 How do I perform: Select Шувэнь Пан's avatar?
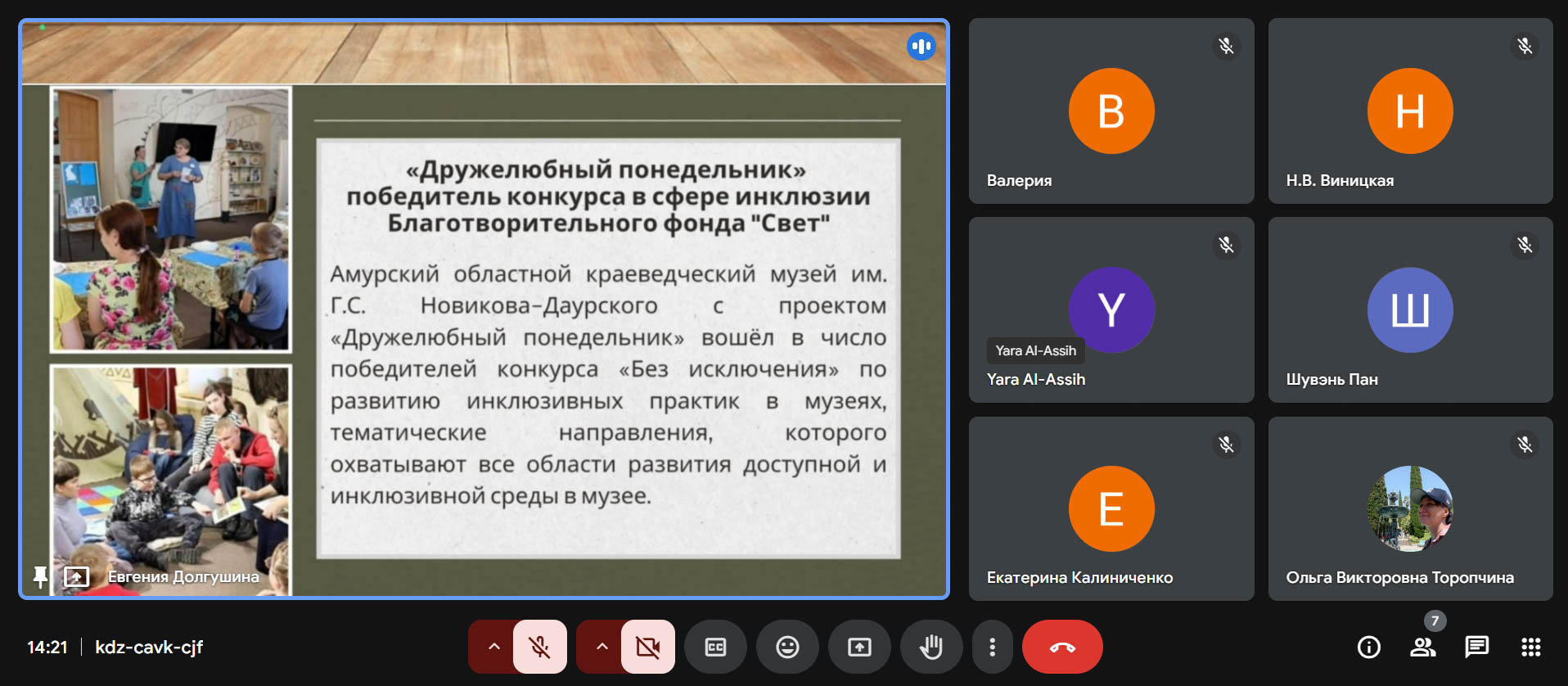coord(1410,309)
